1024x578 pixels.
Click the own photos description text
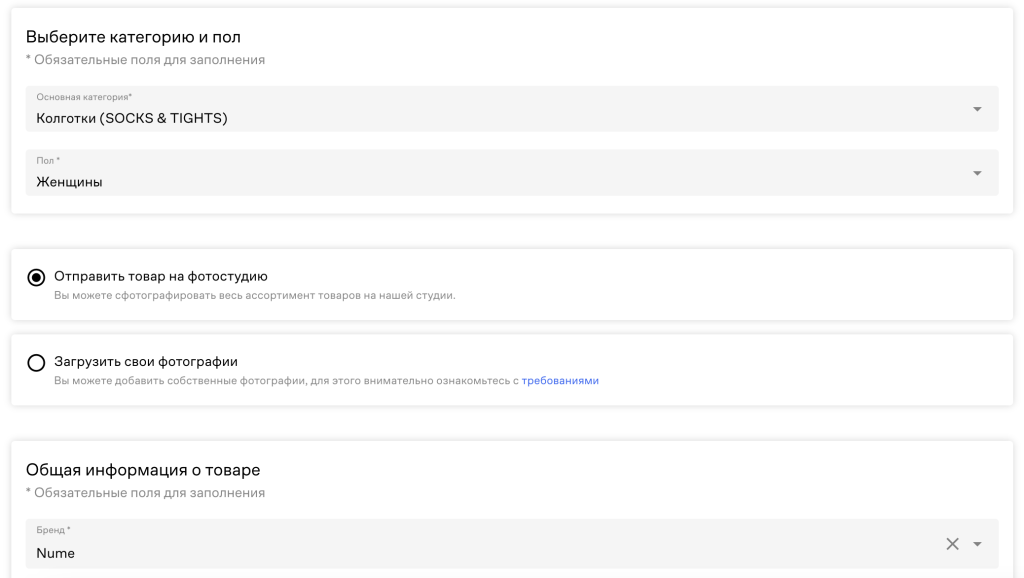286,381
